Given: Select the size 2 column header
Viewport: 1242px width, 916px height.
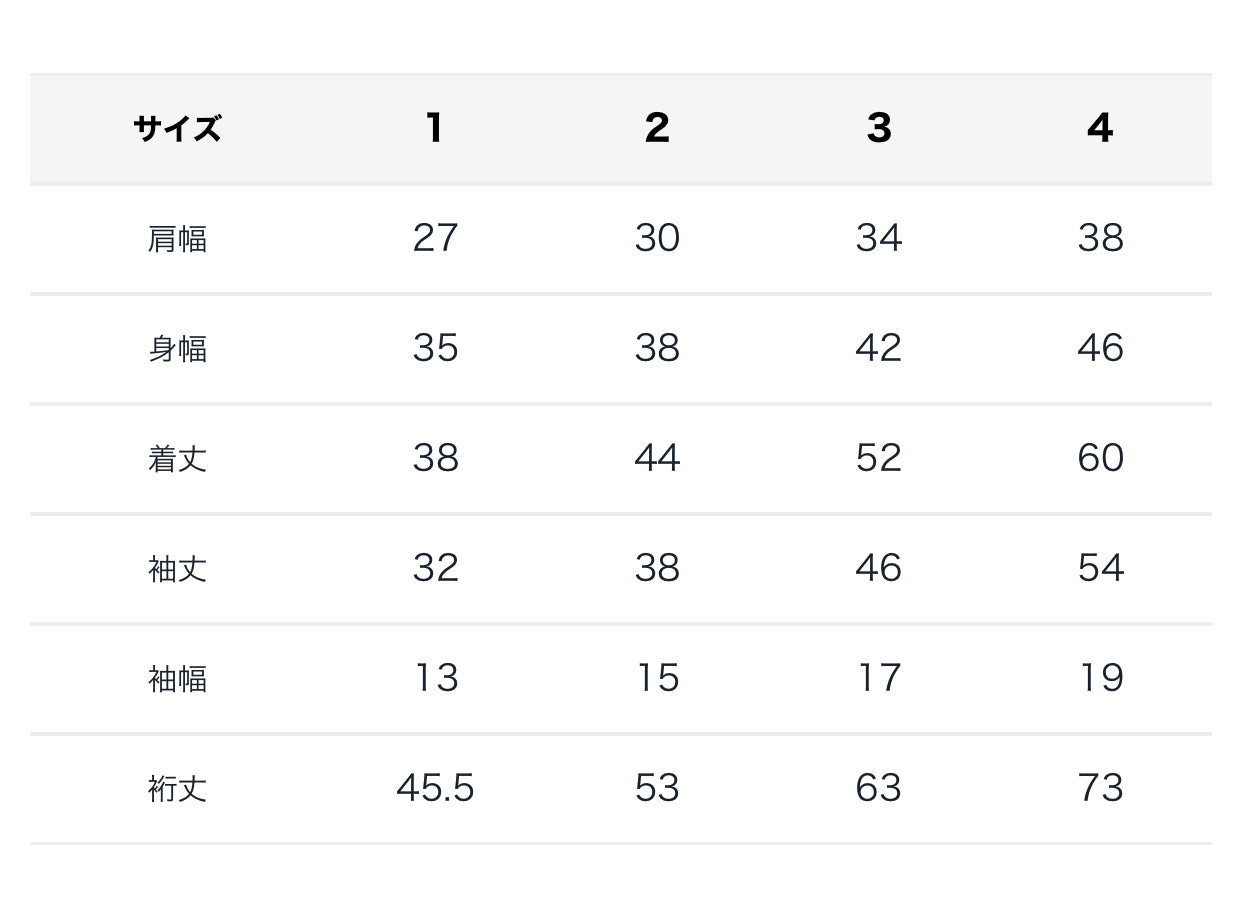Looking at the screenshot, I should [657, 128].
